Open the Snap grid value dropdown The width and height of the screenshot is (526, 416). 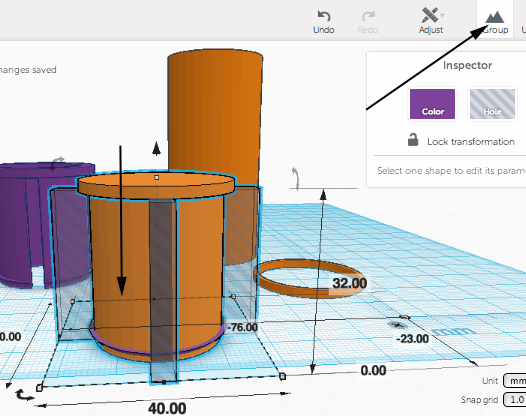pos(515,400)
